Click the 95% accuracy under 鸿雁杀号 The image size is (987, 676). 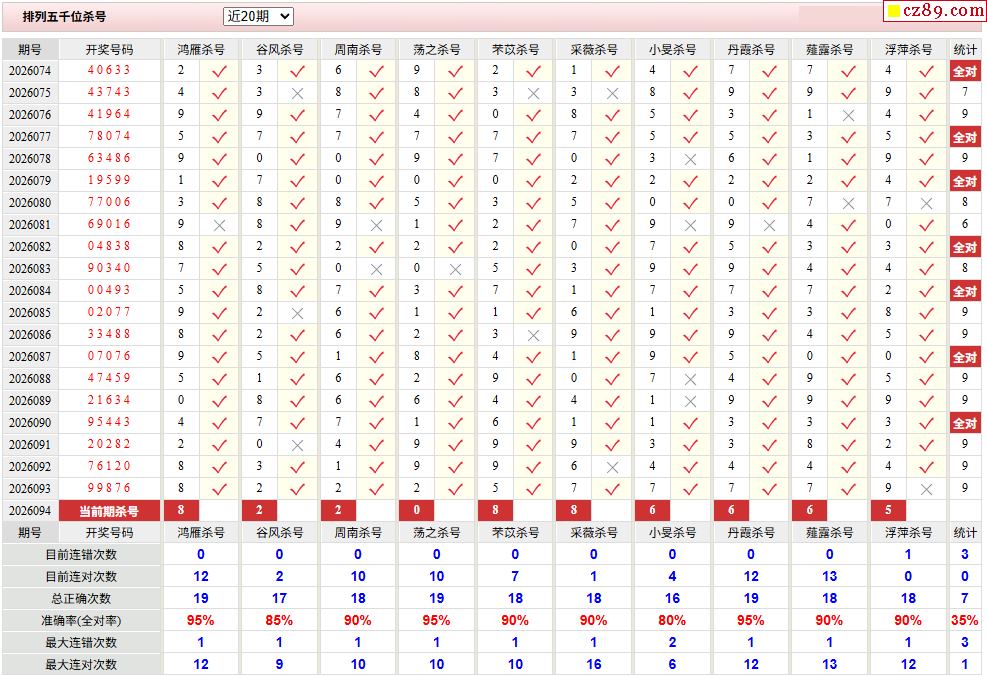click(x=200, y=620)
